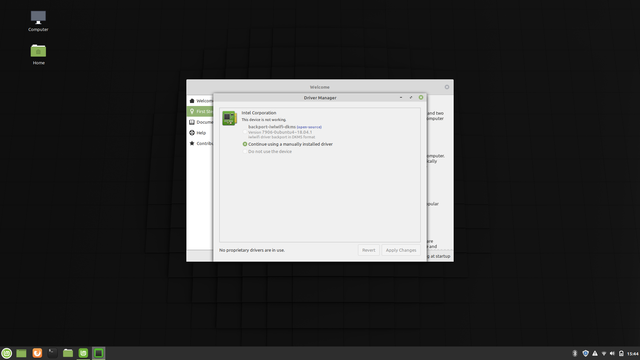
Task: Click the Show Desktop green panel icon
Action: (21, 353)
